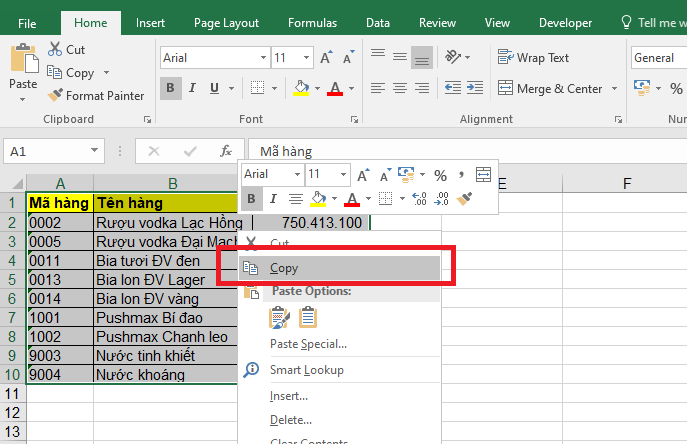Select Paste Special from context menu
The height and width of the screenshot is (444, 687).
(x=308, y=344)
